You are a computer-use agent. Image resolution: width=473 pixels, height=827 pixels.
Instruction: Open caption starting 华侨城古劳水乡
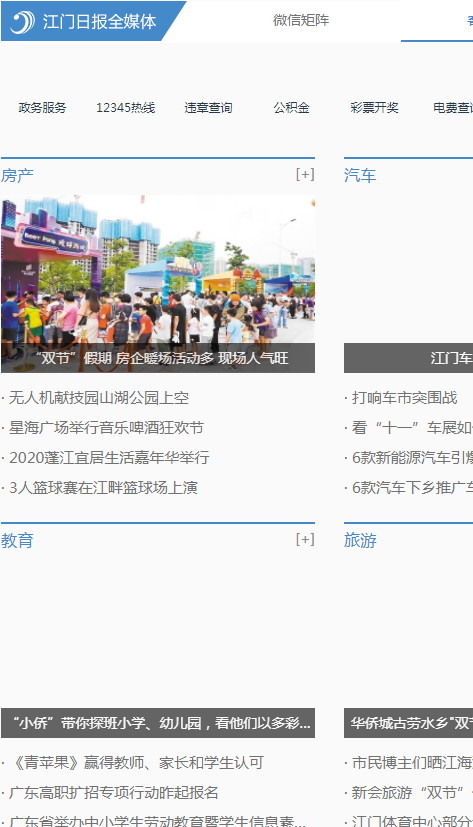411,723
